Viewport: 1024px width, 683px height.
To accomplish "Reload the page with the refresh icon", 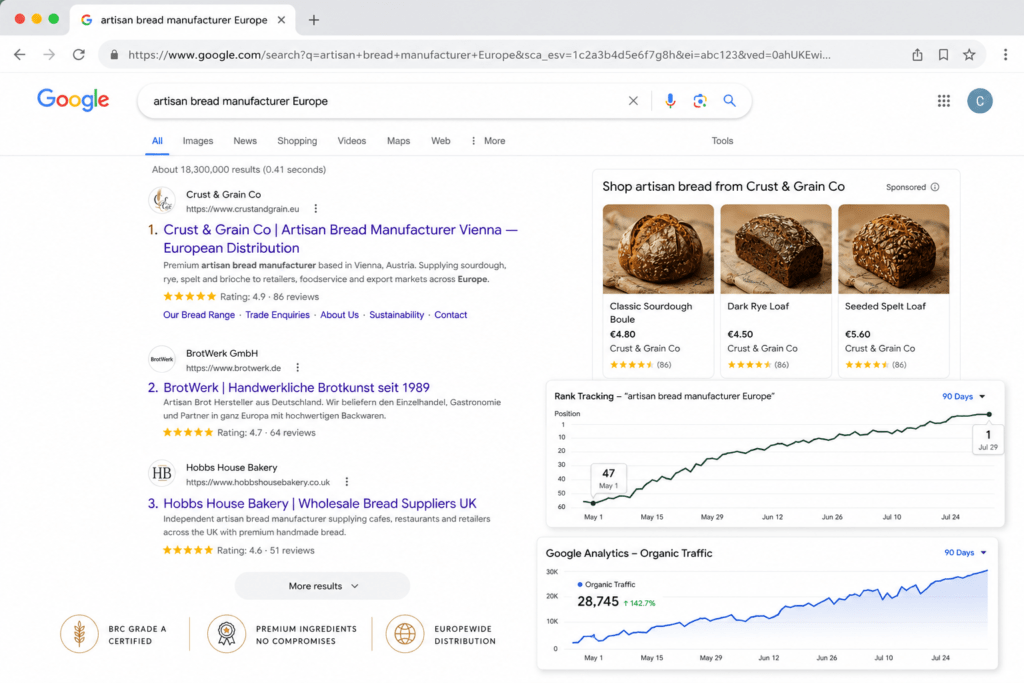I will pyautogui.click(x=79, y=55).
